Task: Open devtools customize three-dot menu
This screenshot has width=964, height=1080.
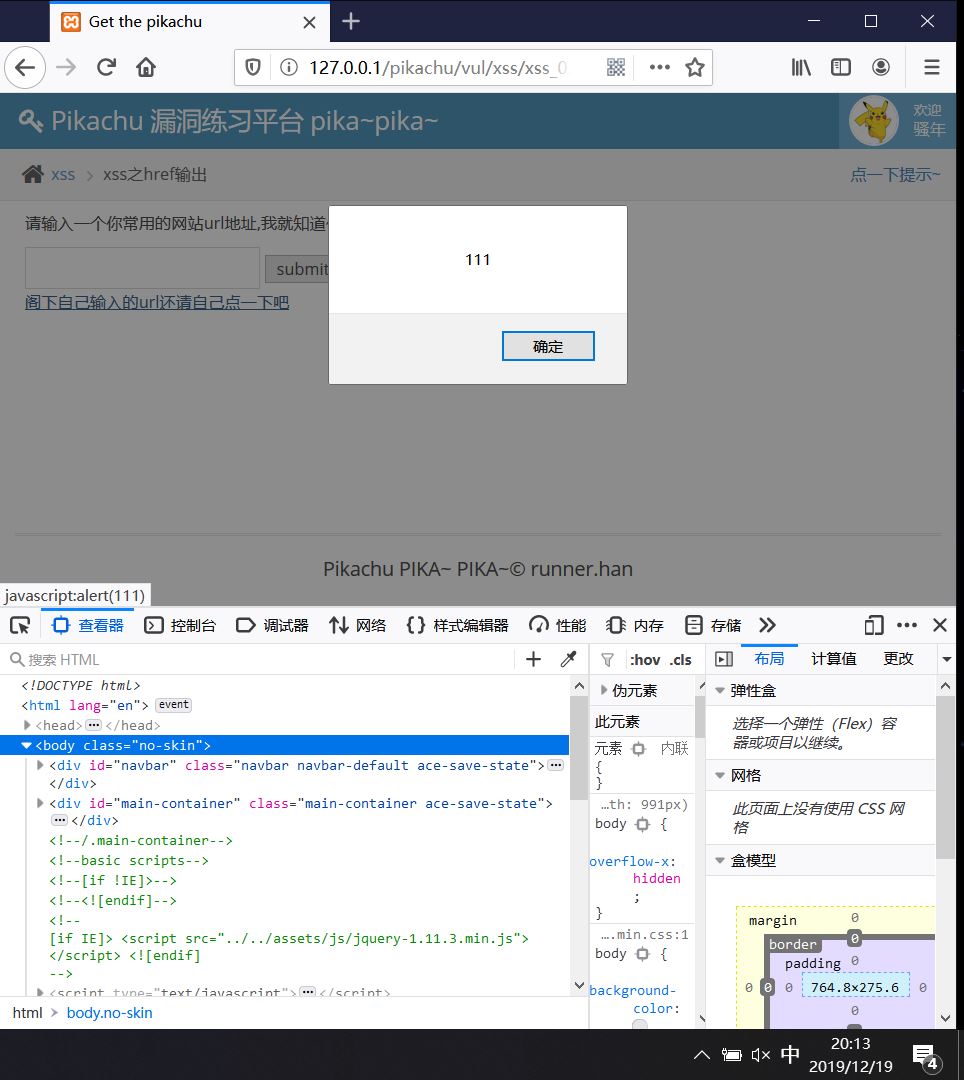Action: [907, 625]
